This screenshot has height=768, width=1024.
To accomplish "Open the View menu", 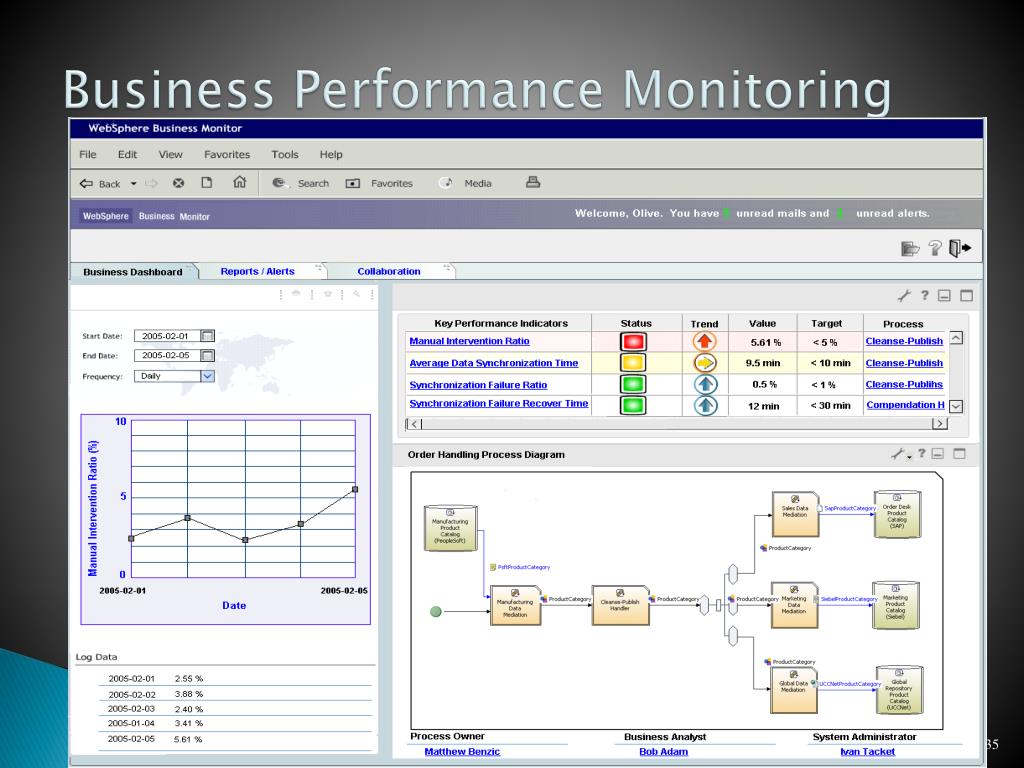I will click(170, 155).
